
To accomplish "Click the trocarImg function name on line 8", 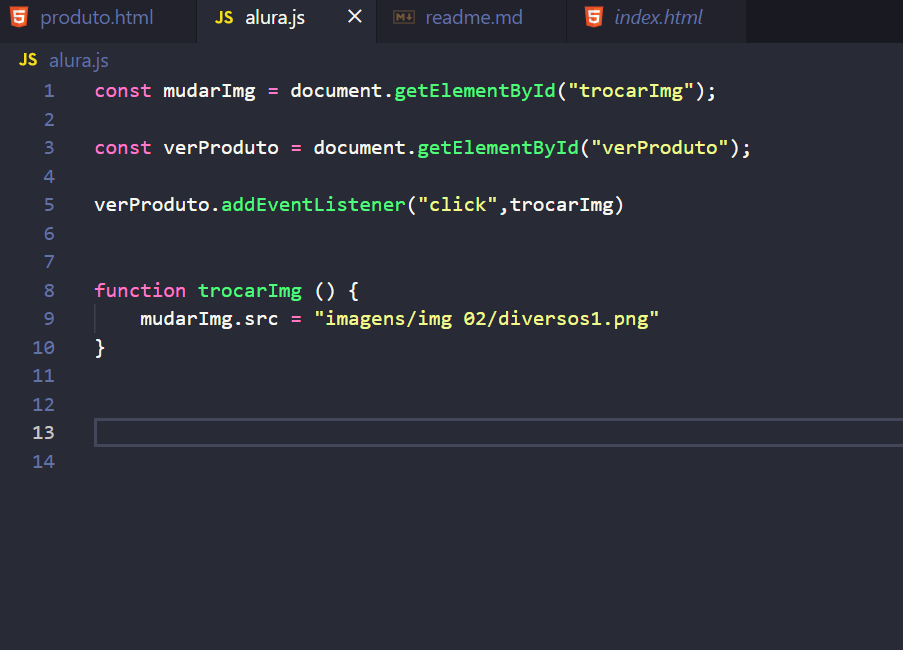I will point(250,291).
